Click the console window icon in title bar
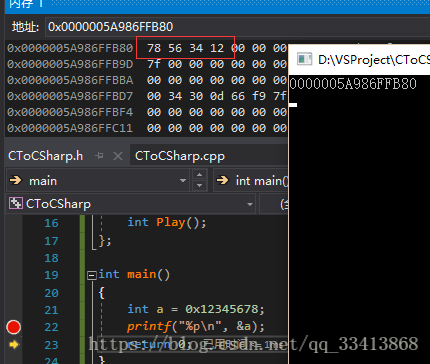The width and height of the screenshot is (430, 364). pyautogui.click(x=304, y=59)
